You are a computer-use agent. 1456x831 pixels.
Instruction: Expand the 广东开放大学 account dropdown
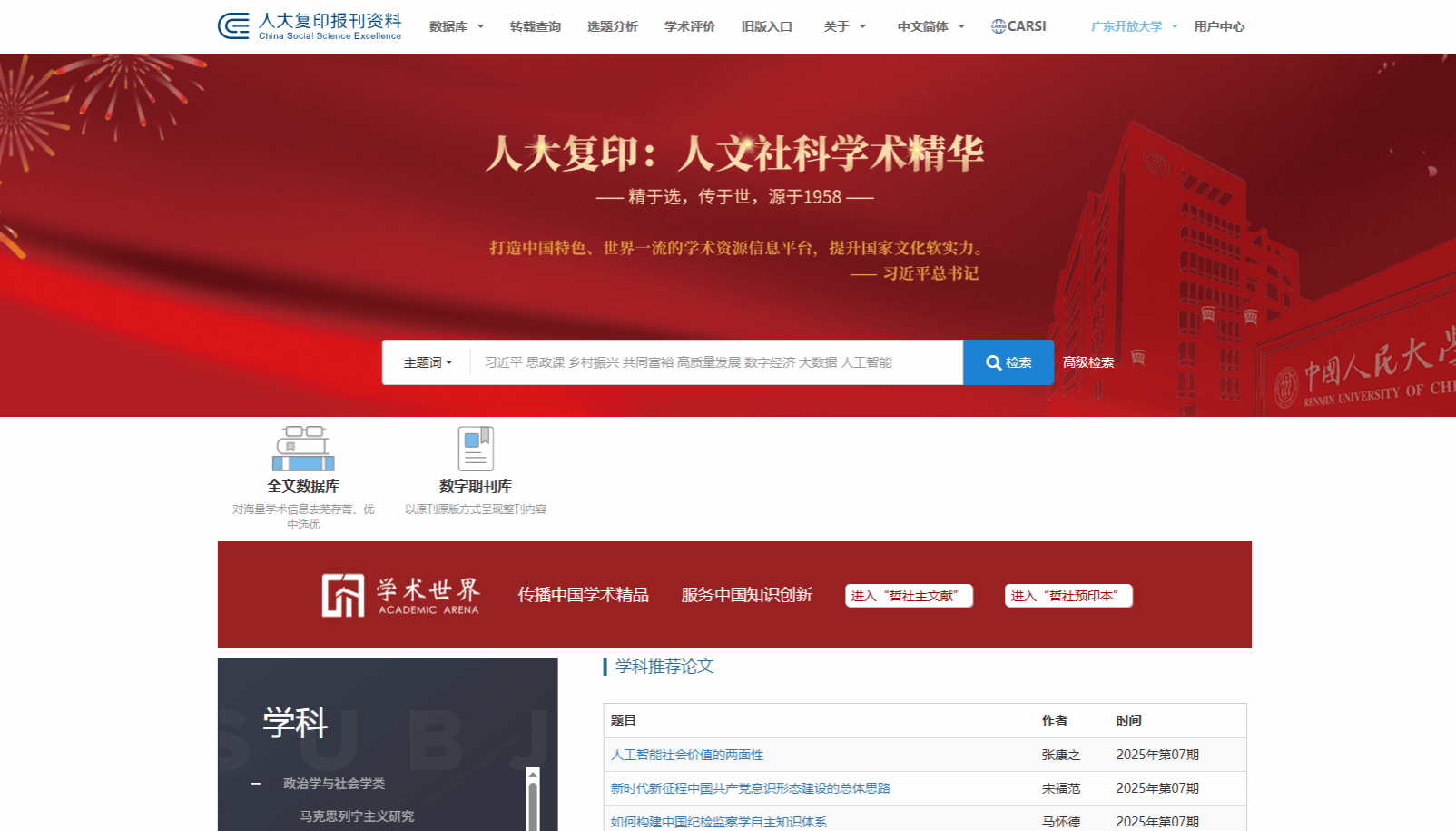pos(1134,26)
